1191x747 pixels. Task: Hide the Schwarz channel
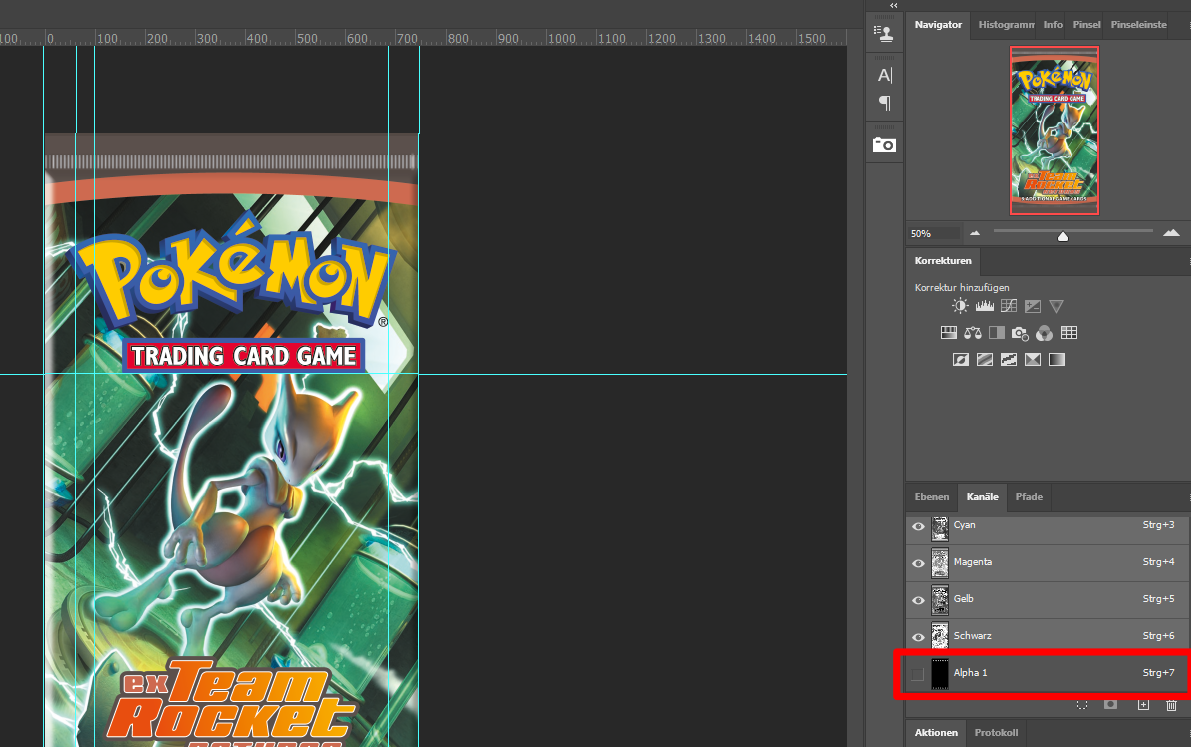click(x=918, y=637)
